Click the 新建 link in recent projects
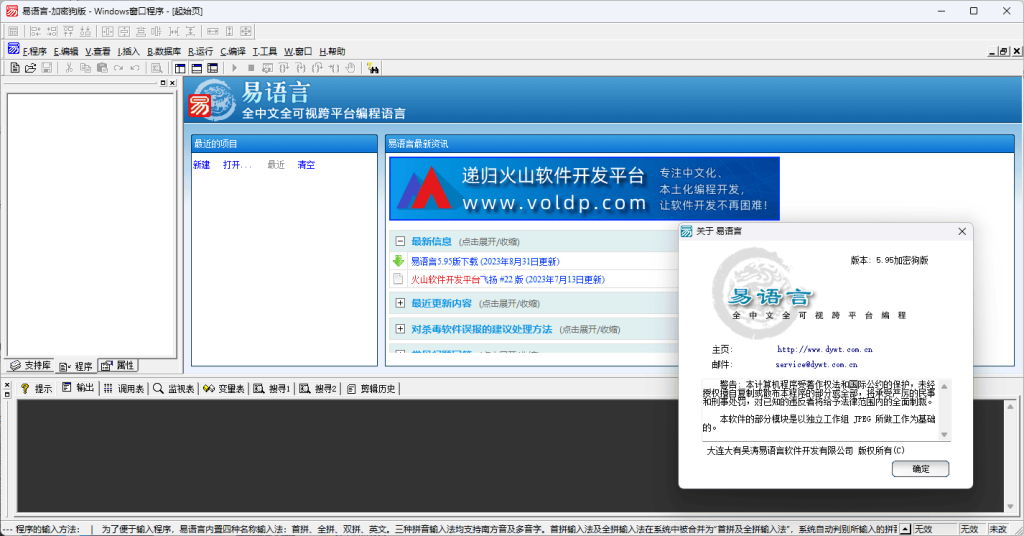Image resolution: width=1024 pixels, height=536 pixels. [x=201, y=165]
